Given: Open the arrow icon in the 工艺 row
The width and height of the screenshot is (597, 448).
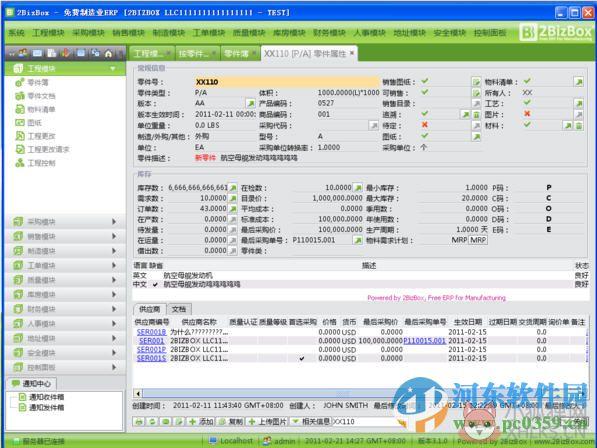Looking at the screenshot, I should click(578, 104).
